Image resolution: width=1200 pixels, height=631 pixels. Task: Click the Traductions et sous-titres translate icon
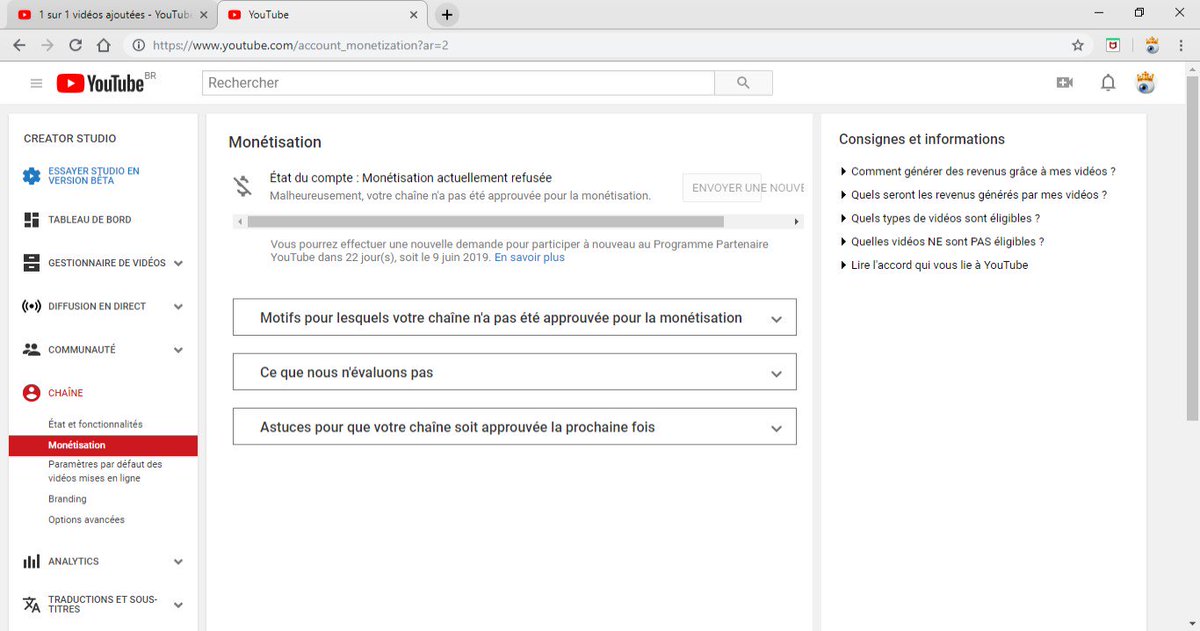[x=31, y=605]
